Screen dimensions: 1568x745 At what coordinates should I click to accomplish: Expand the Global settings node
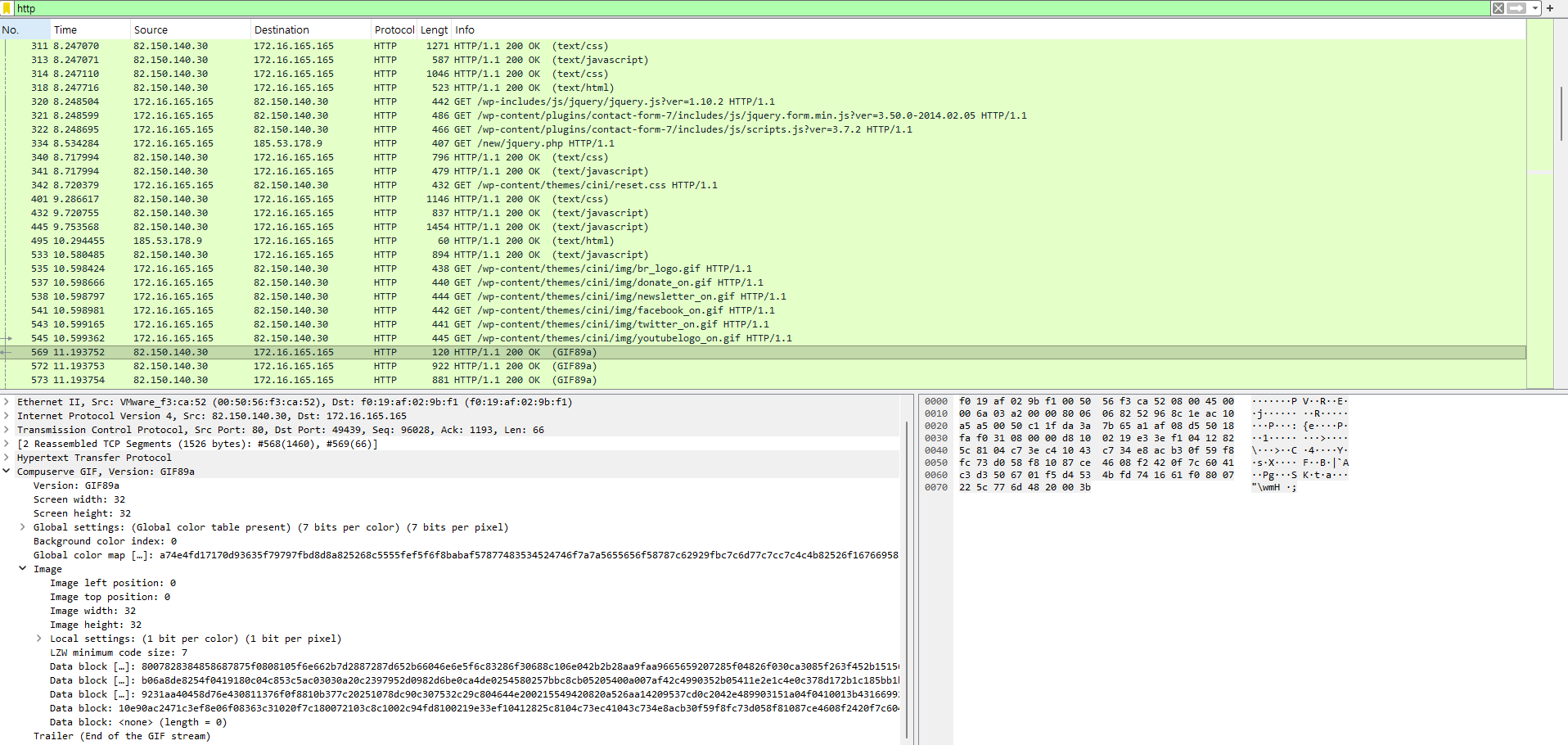(x=23, y=527)
